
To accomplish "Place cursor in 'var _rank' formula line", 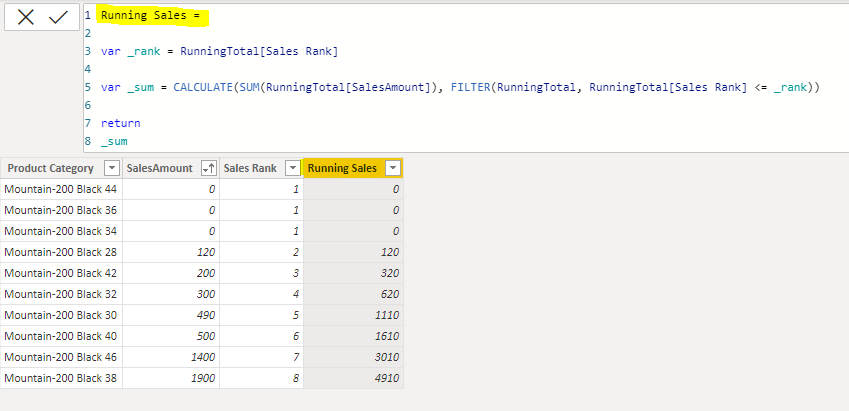I will [x=219, y=51].
